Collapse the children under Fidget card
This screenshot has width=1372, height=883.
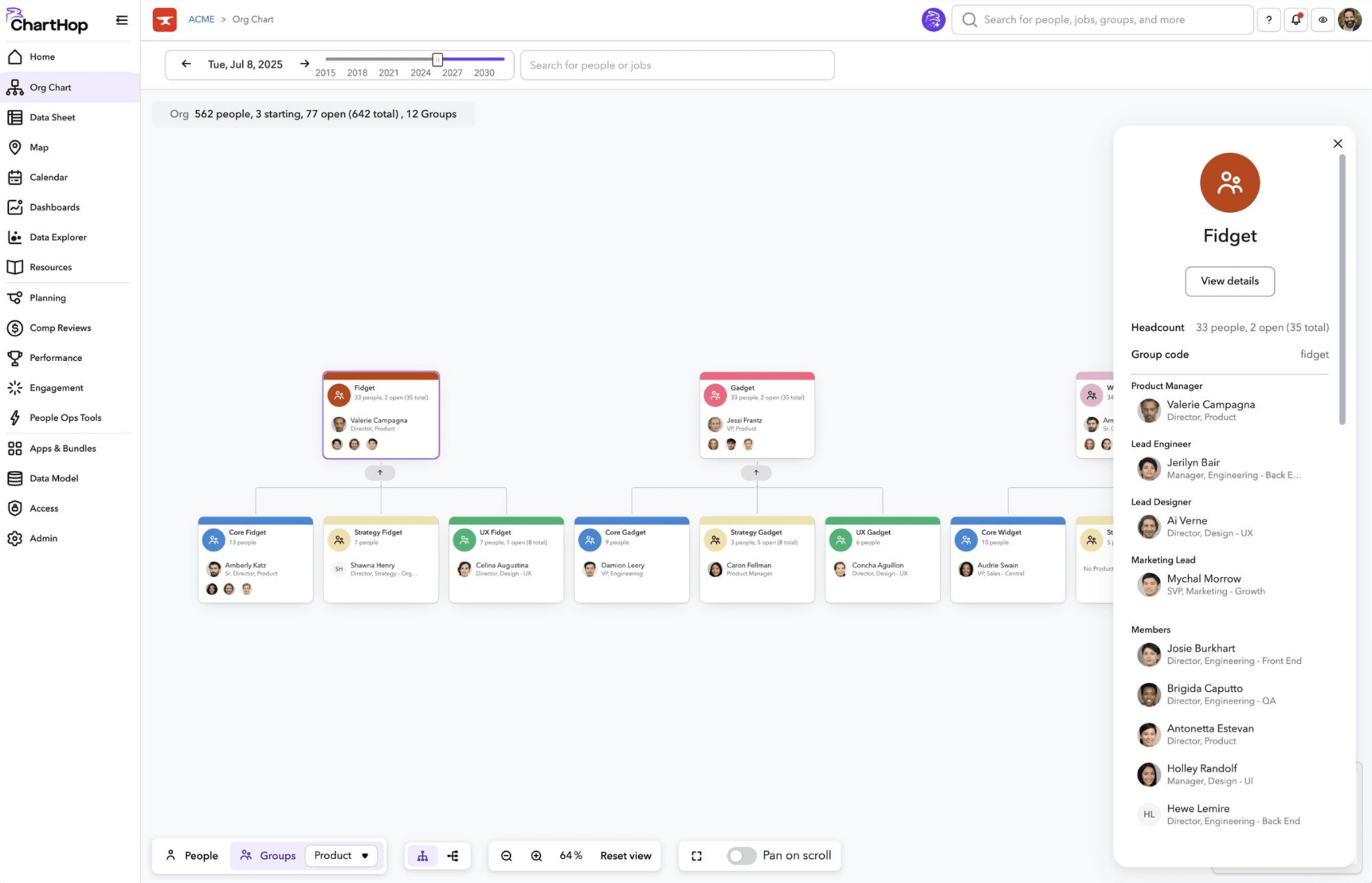tap(380, 473)
